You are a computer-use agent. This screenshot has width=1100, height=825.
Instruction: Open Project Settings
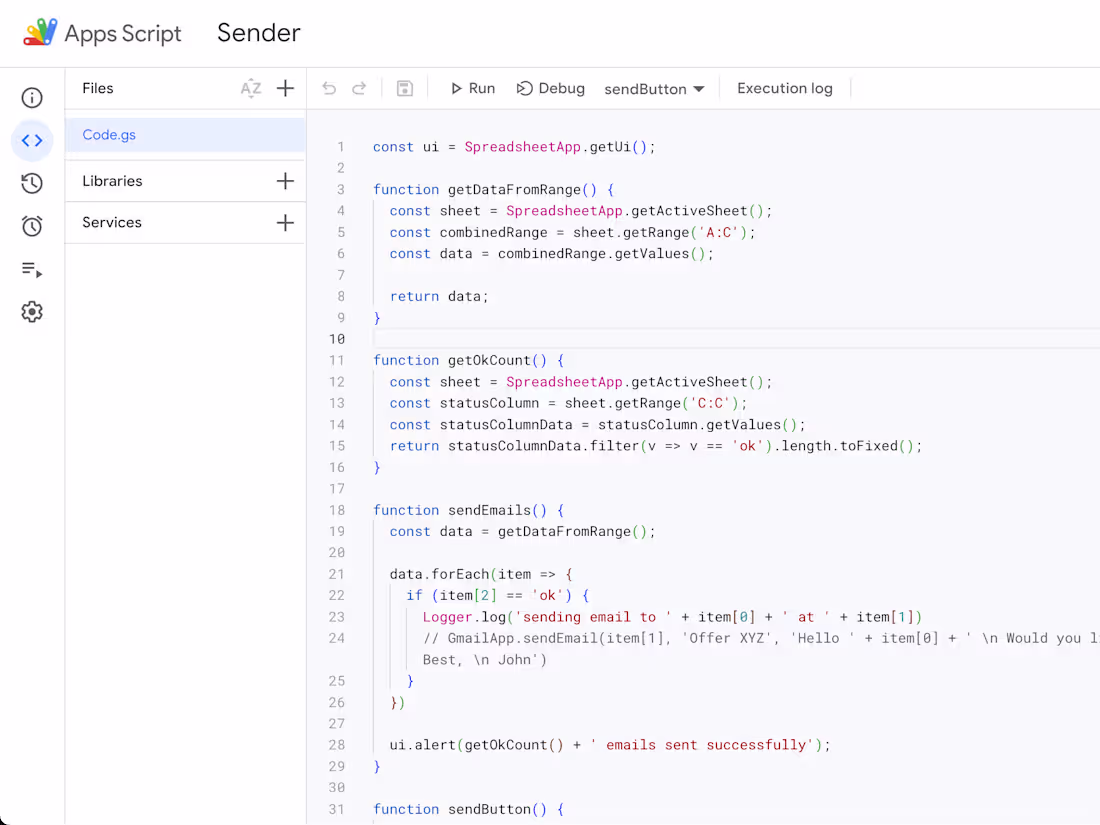point(31,311)
